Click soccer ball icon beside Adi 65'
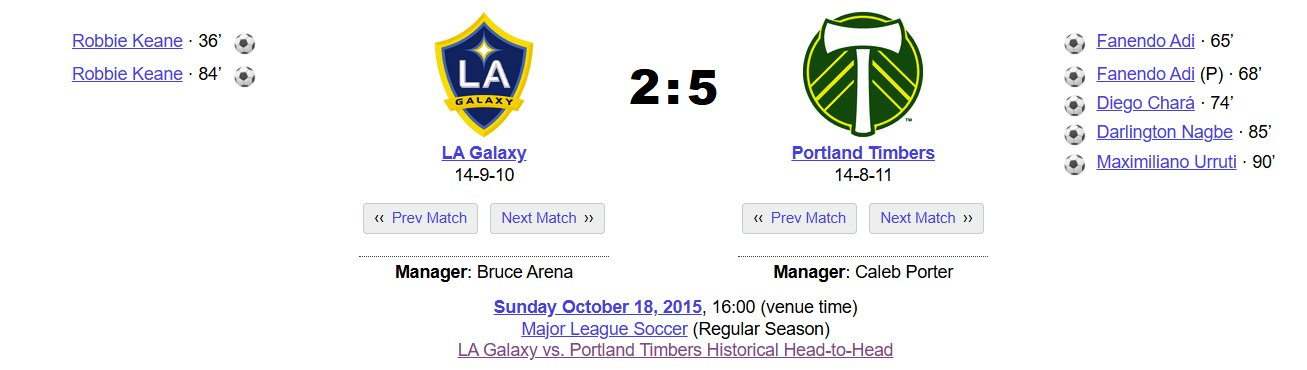Screen dimensions: 1307x370 [x=1075, y=43]
